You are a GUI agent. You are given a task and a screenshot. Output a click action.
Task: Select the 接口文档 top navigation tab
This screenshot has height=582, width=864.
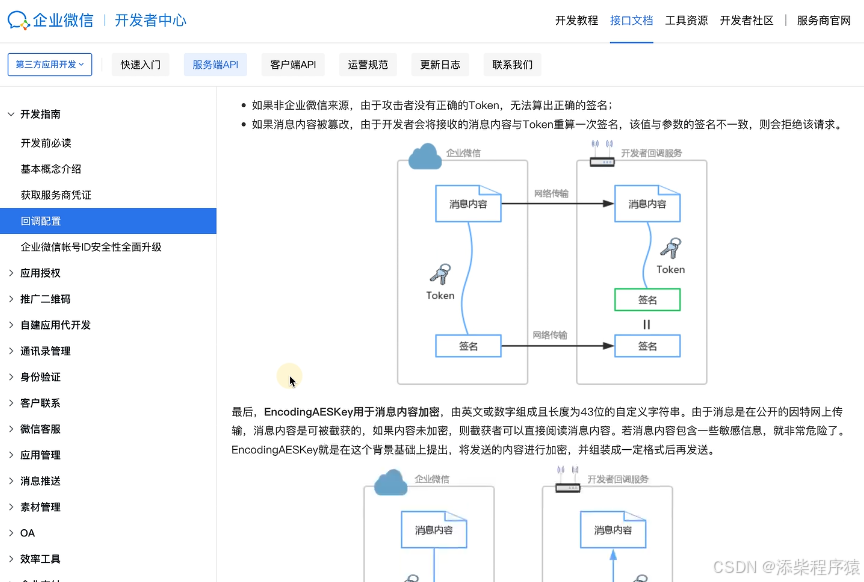631,20
